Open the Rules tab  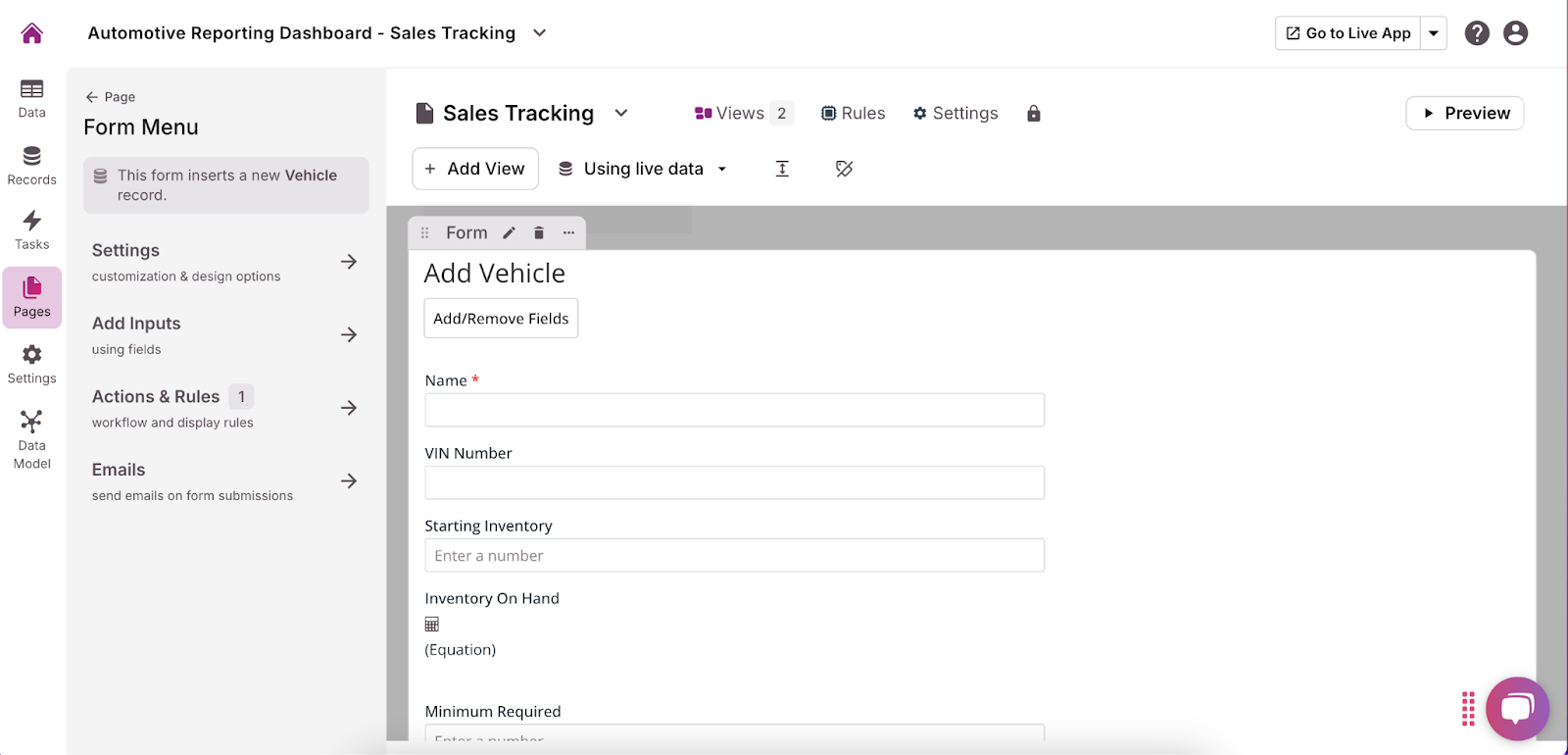pos(853,114)
